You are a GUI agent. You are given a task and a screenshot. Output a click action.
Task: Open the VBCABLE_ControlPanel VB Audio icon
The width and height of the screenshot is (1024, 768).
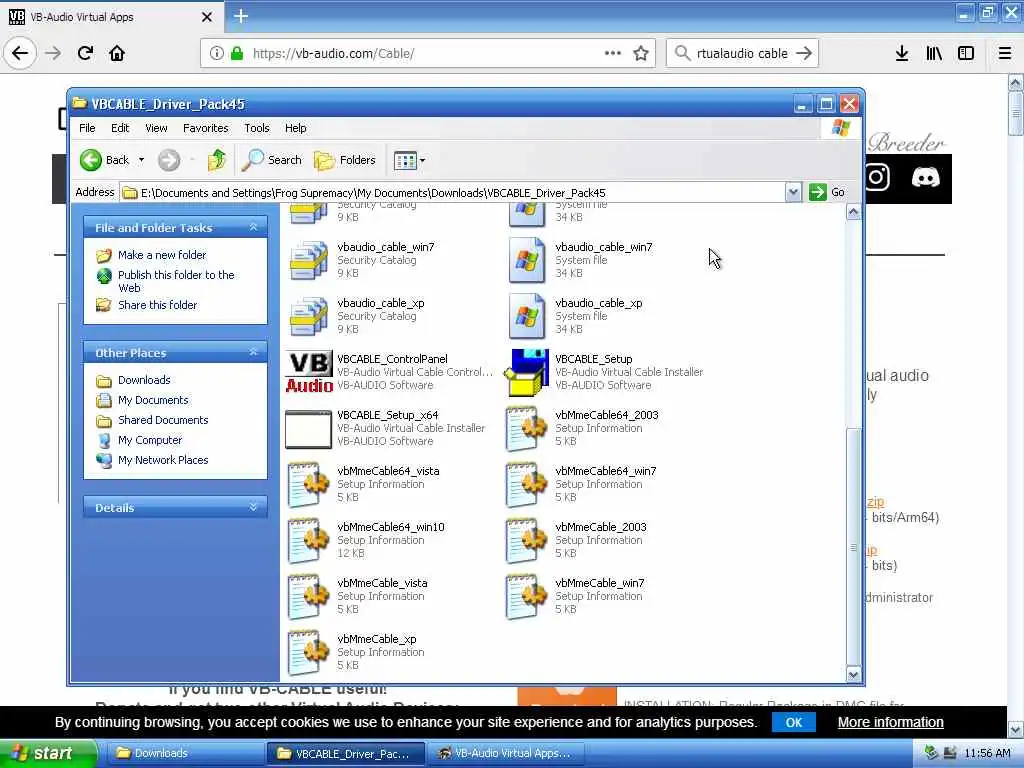309,372
